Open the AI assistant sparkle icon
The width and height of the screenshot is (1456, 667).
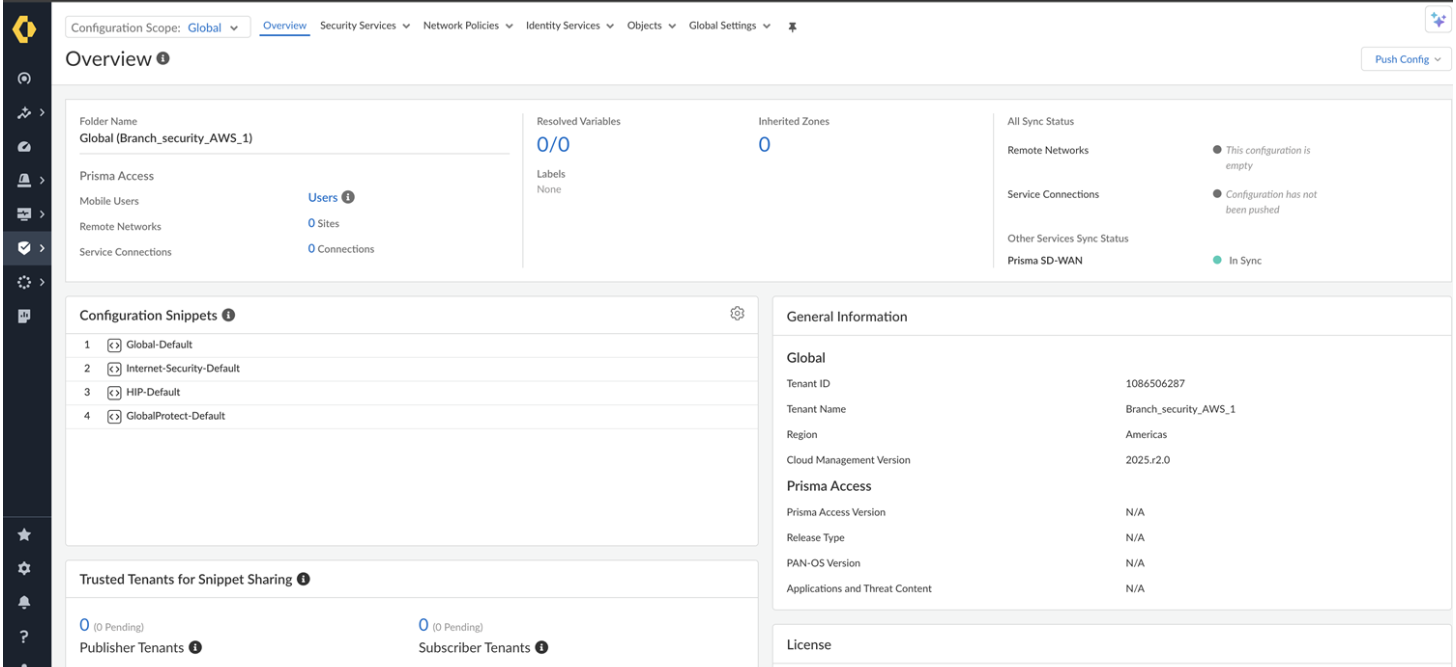[x=1439, y=22]
